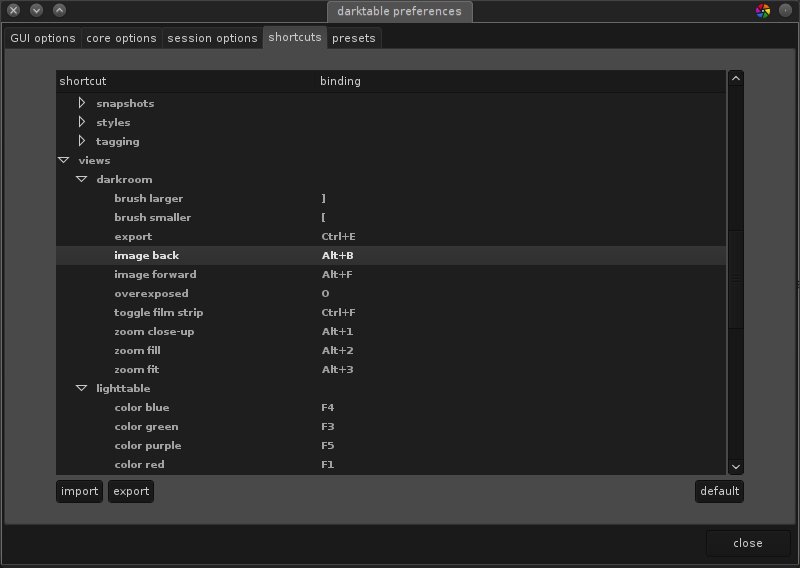Collapse the darkroom section triangle

[x=82, y=179]
